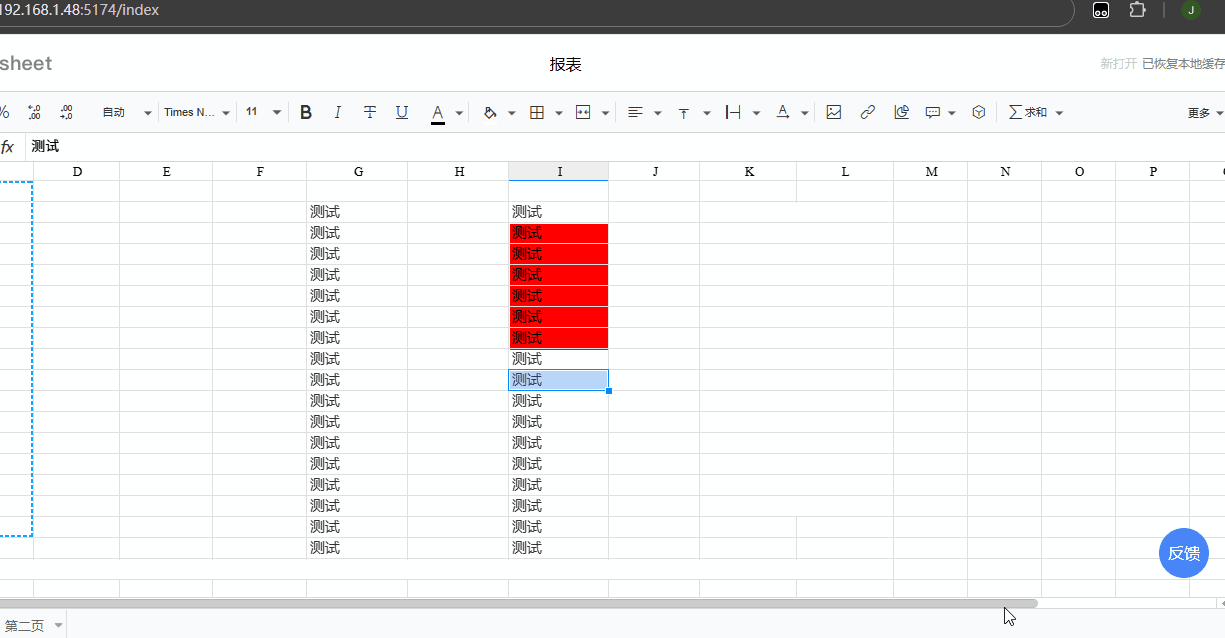
Task: Expand the text color picker arrow
Action: pos(459,113)
